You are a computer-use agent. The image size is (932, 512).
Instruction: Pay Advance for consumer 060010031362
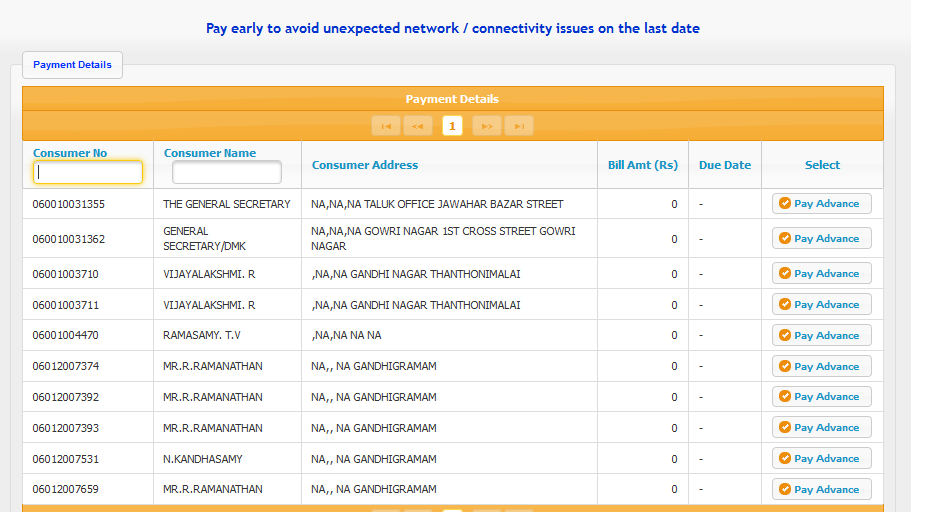point(821,239)
